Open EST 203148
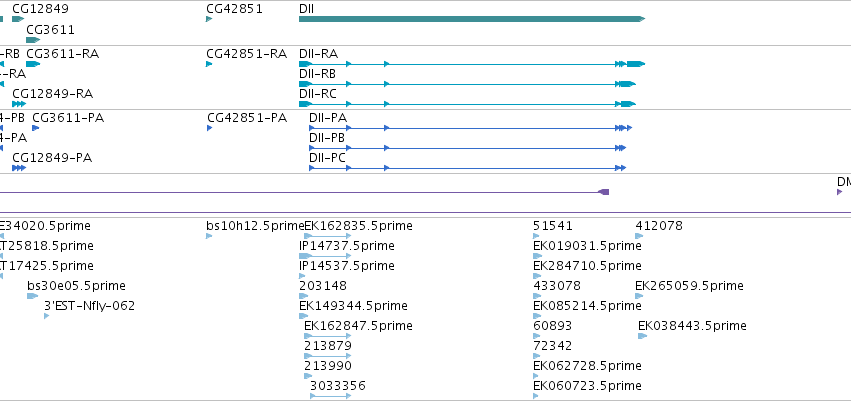 click(303, 296)
